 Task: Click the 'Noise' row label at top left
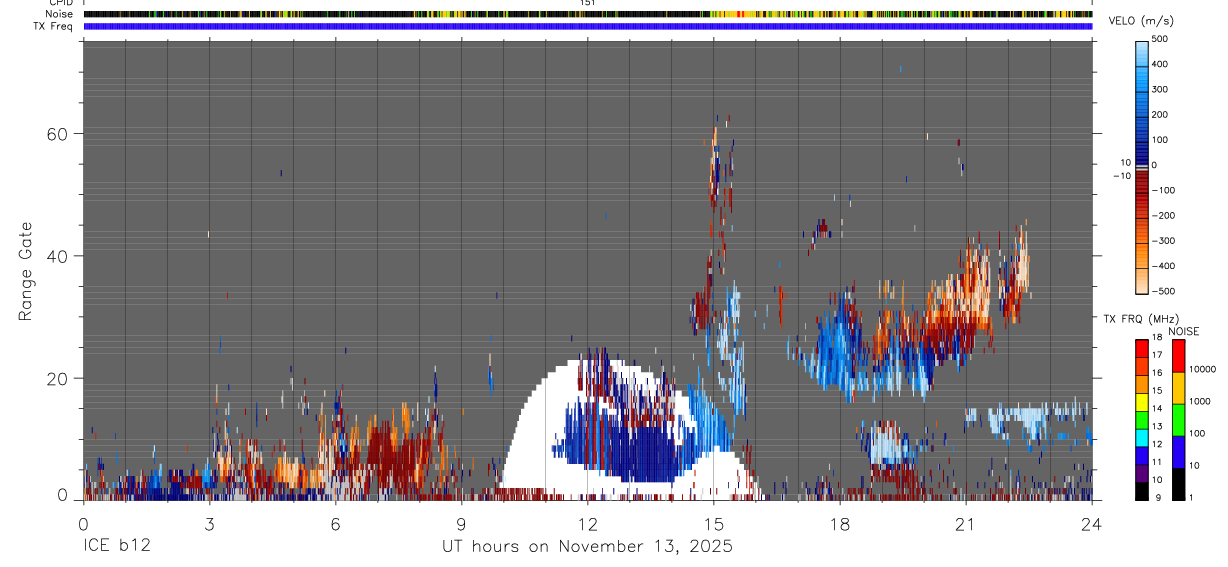pos(59,14)
